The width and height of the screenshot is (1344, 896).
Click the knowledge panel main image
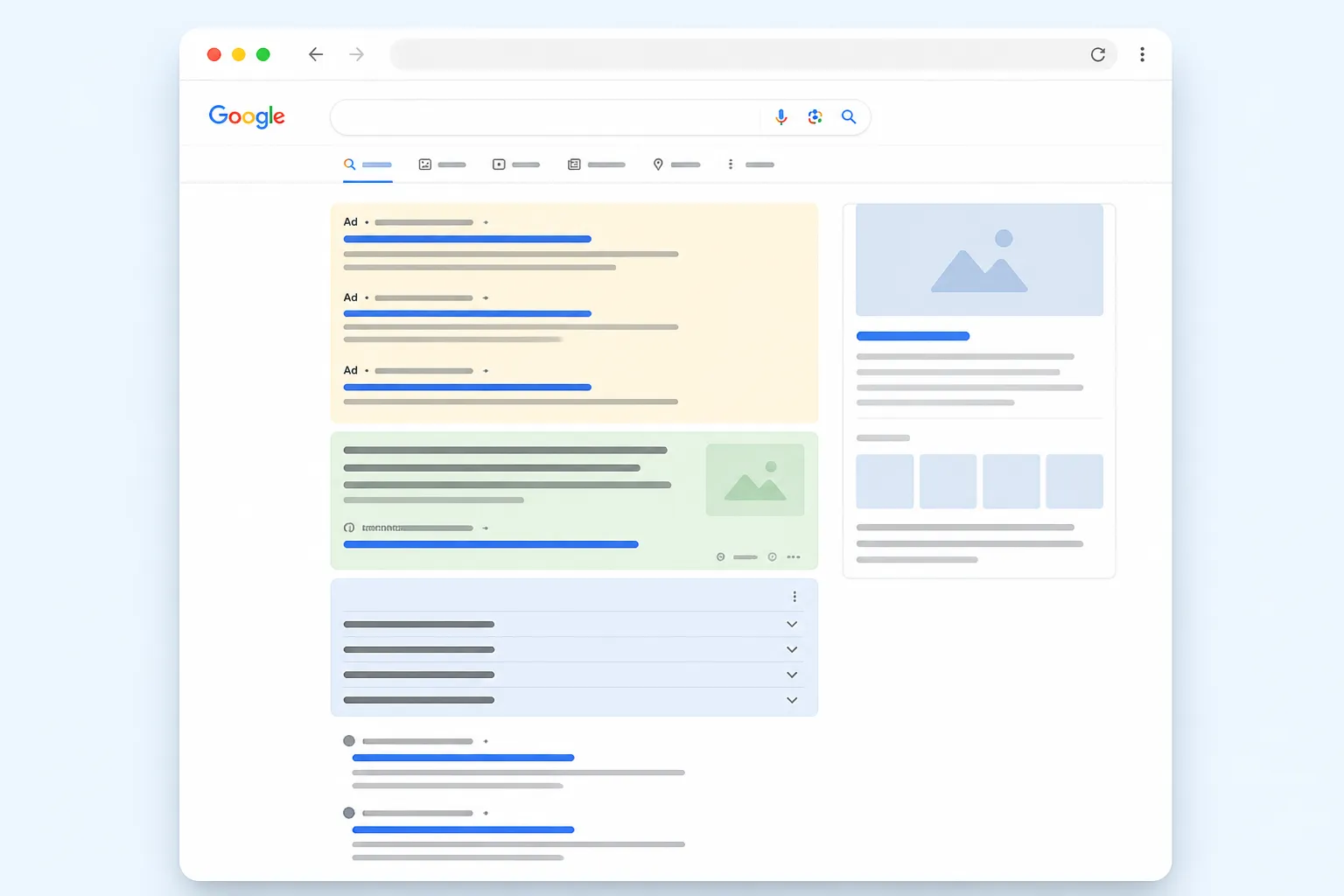click(x=979, y=260)
